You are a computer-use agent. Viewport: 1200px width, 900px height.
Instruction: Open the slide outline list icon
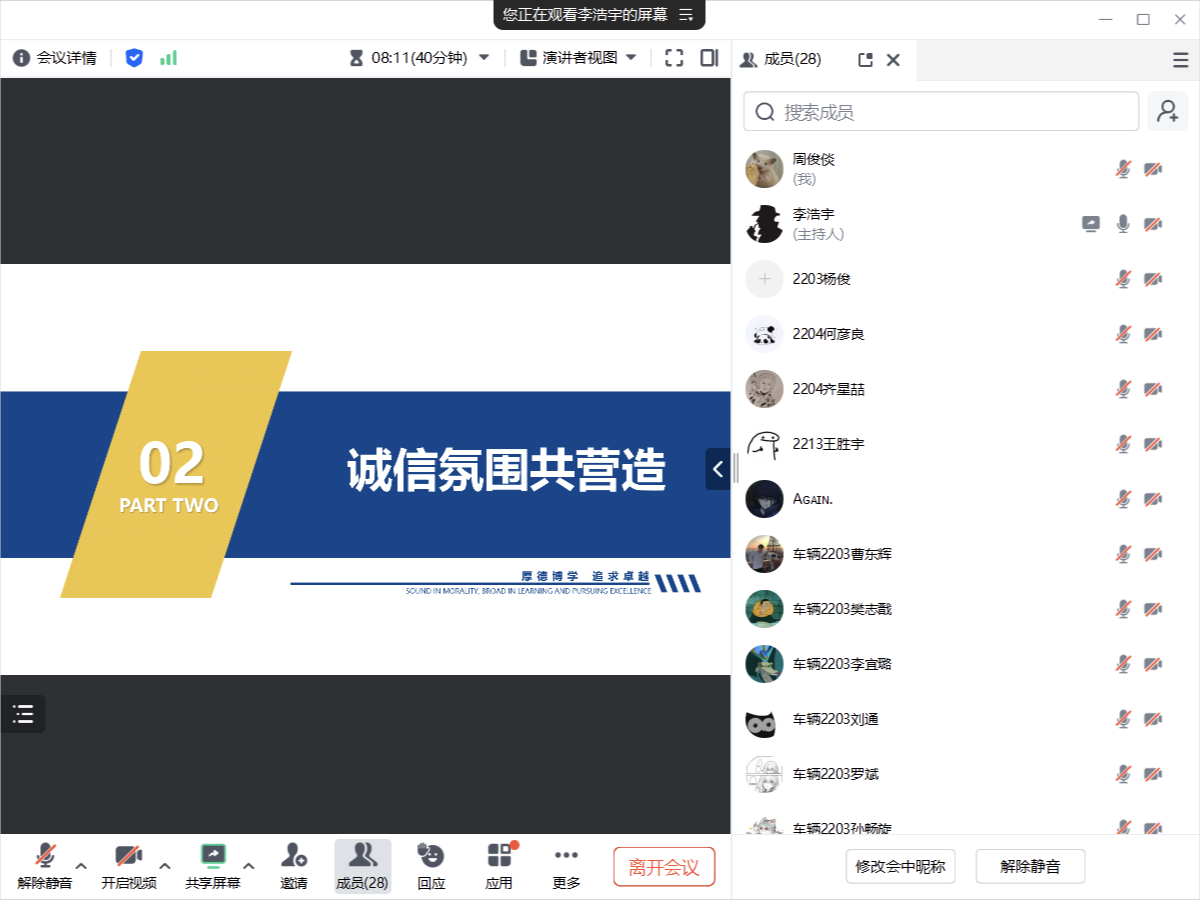pos(23,714)
